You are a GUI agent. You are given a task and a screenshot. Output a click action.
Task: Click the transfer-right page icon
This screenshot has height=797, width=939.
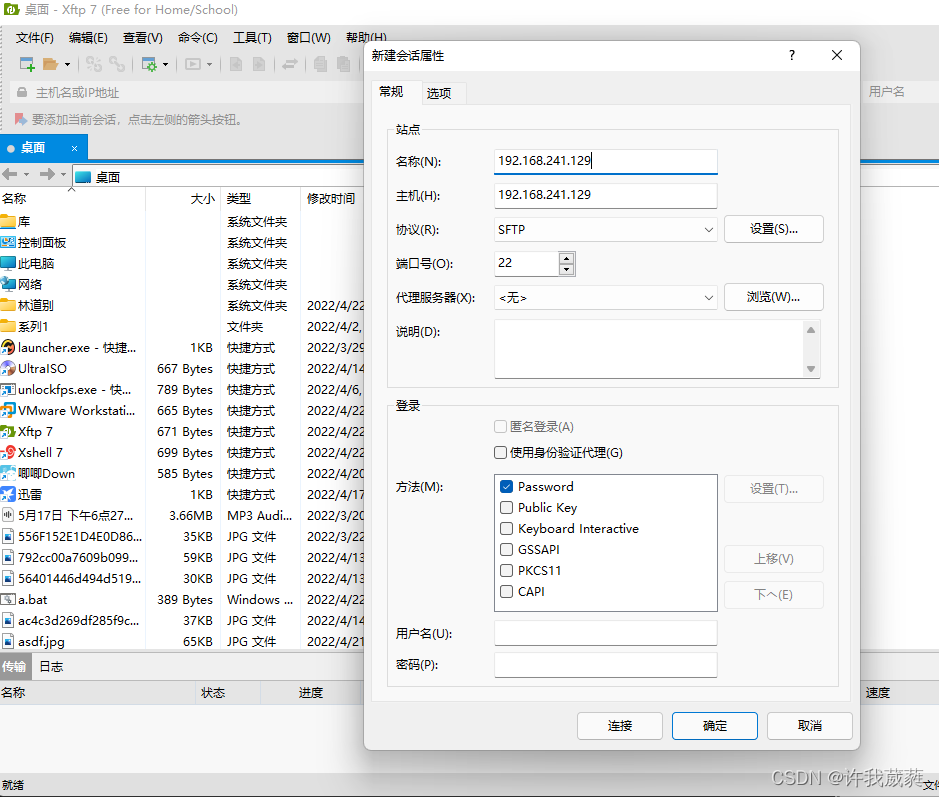[259, 64]
